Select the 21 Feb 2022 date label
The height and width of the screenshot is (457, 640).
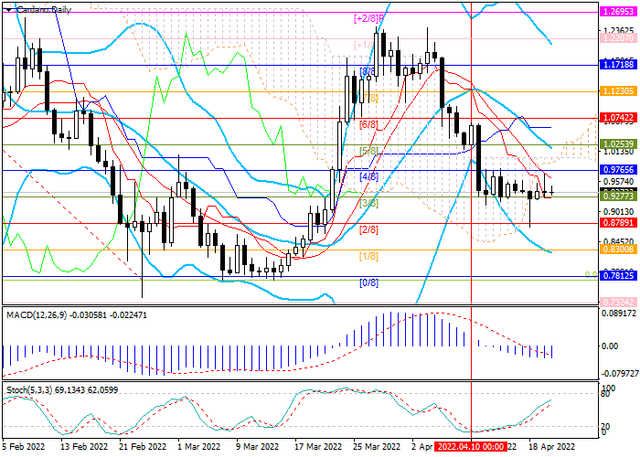coord(144,446)
